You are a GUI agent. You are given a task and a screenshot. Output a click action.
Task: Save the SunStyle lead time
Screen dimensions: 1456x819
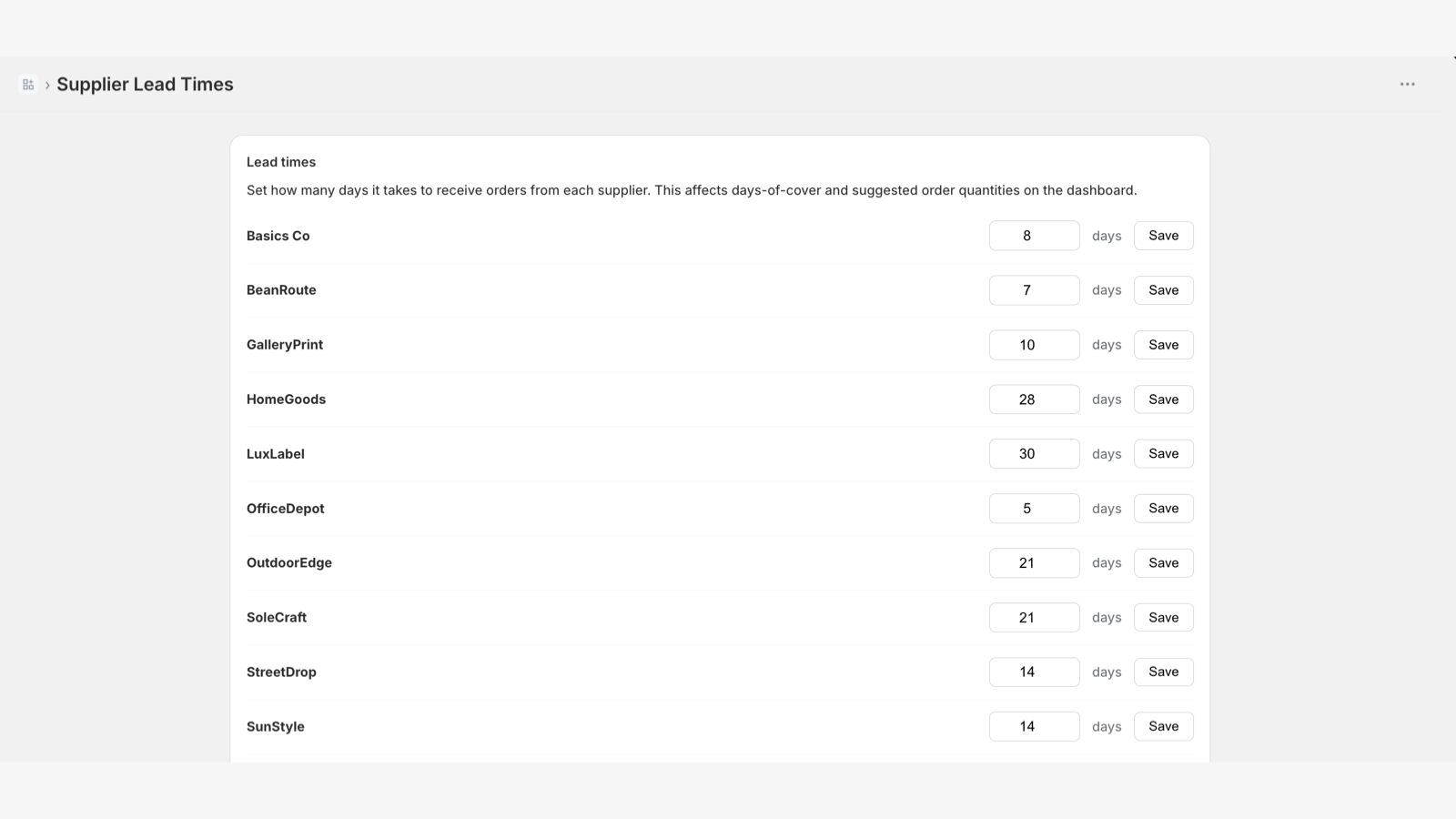click(x=1163, y=727)
